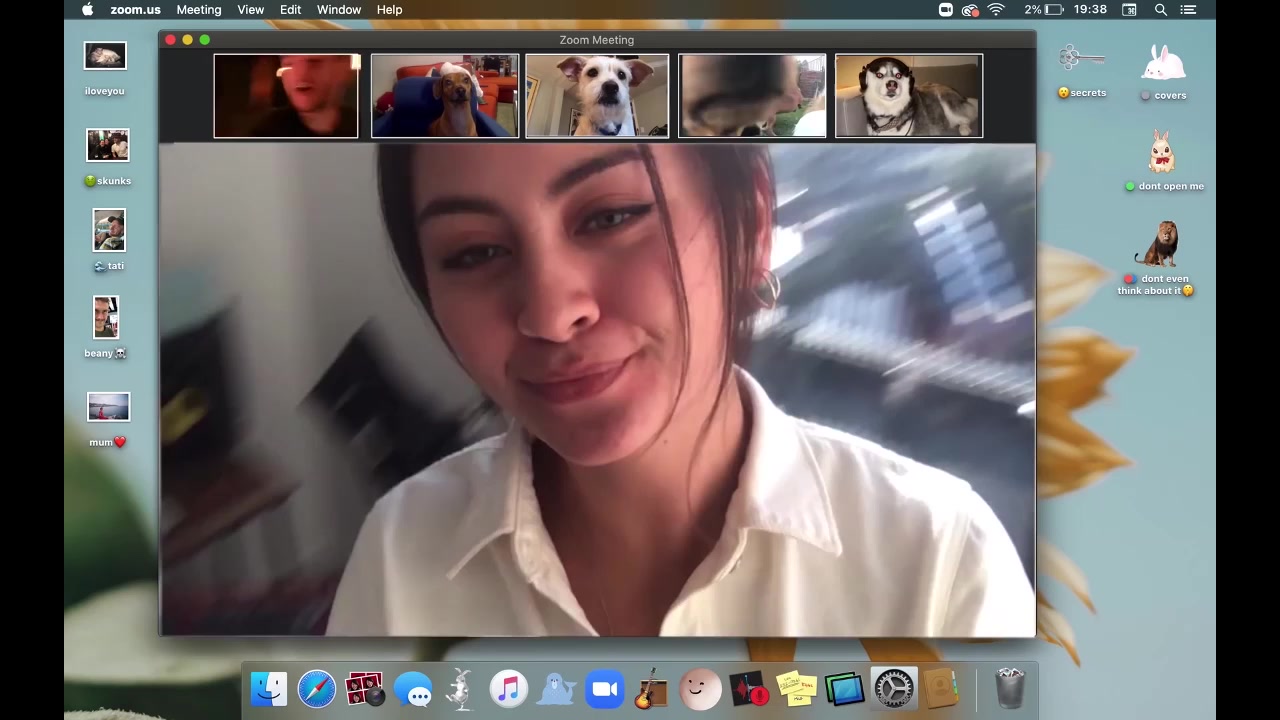Open the Wi-Fi menu in the menu bar
Screen dimensions: 1280x720
point(996,10)
